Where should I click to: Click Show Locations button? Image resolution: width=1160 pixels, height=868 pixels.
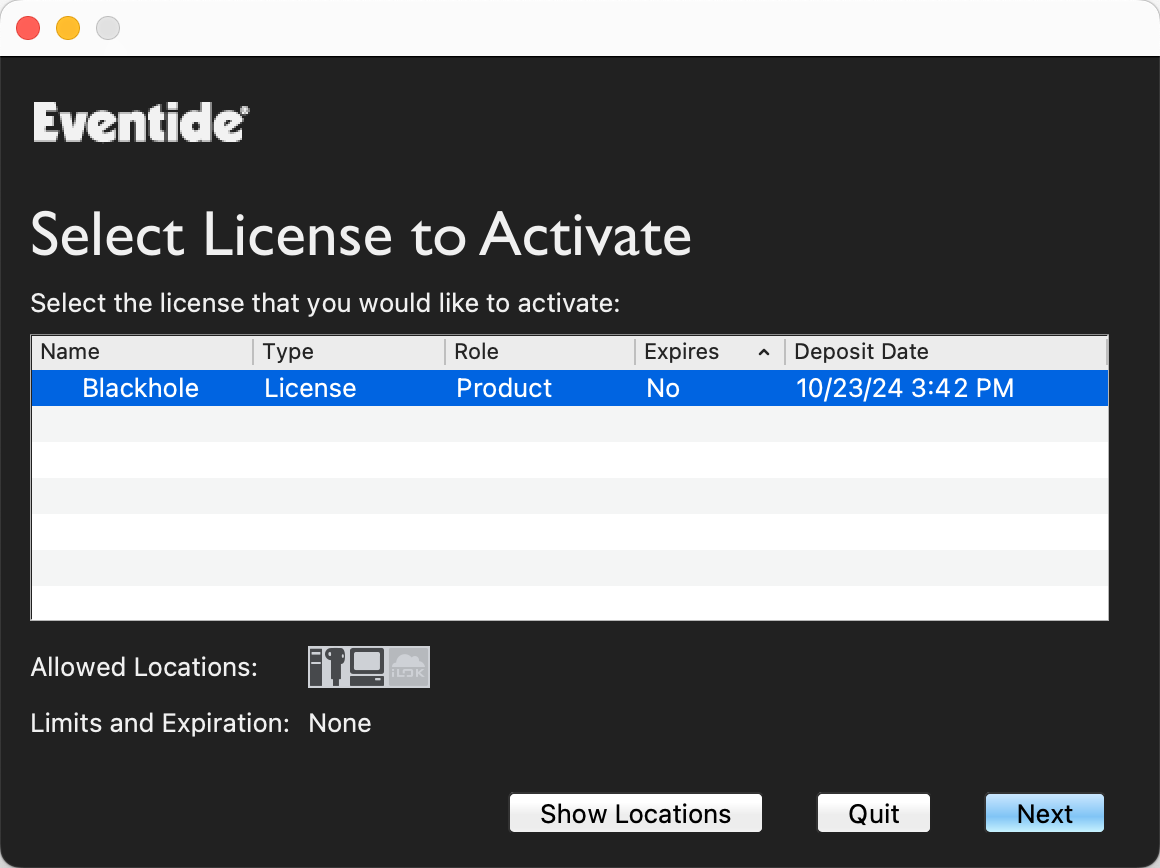(635, 813)
